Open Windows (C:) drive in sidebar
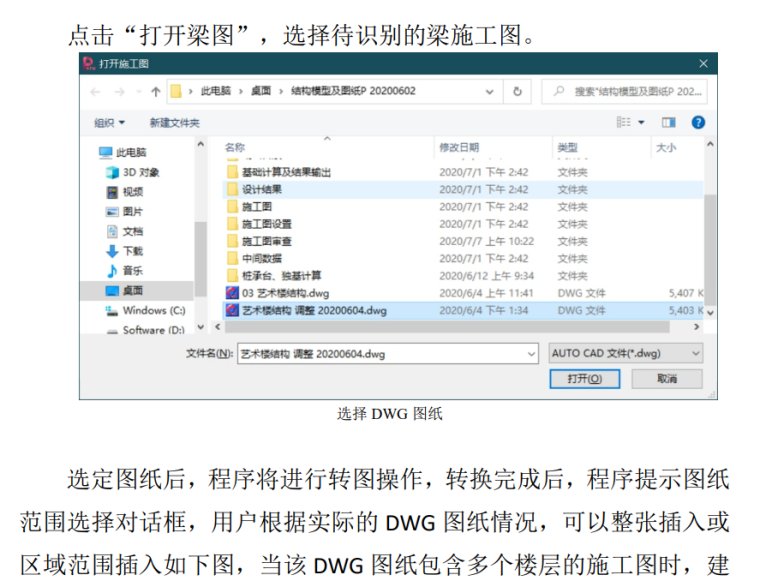Screen dimensions: 760x587 point(153,310)
